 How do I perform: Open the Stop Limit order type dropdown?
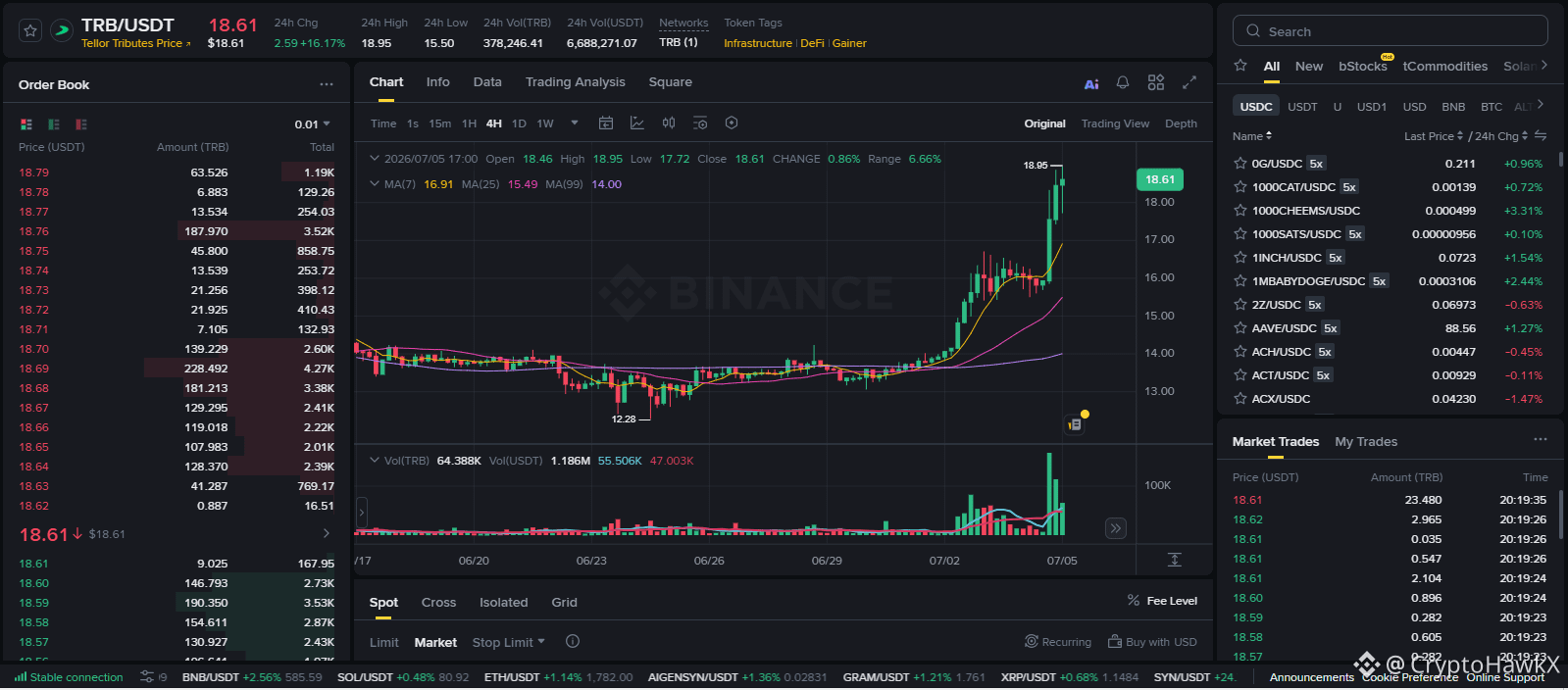[x=508, y=642]
